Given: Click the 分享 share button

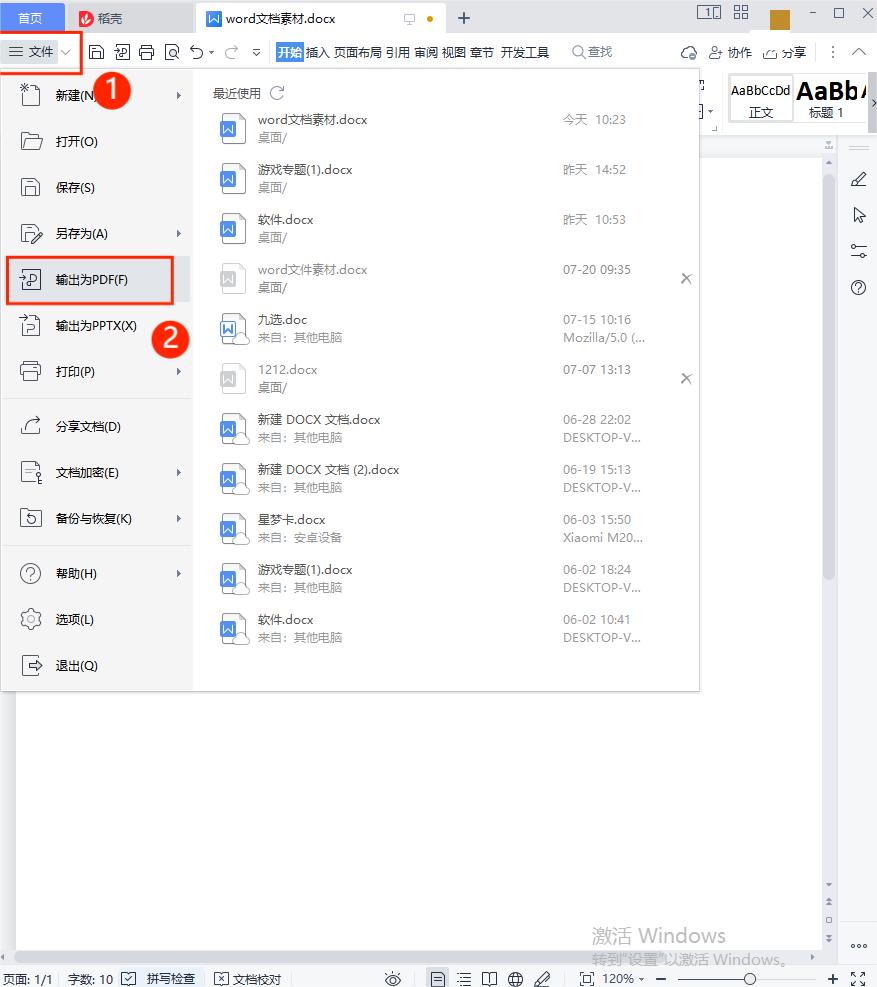Looking at the screenshot, I should (791, 51).
